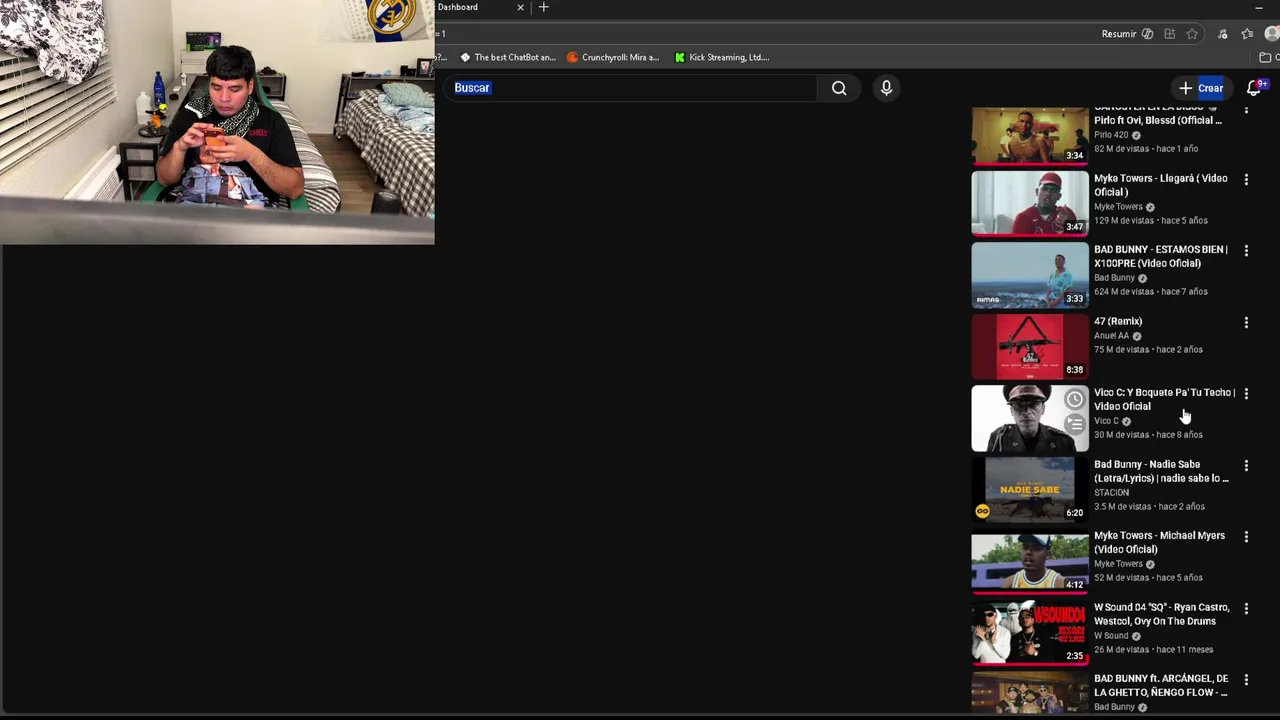
Task: Open the browser profile avatar
Action: (1272, 34)
